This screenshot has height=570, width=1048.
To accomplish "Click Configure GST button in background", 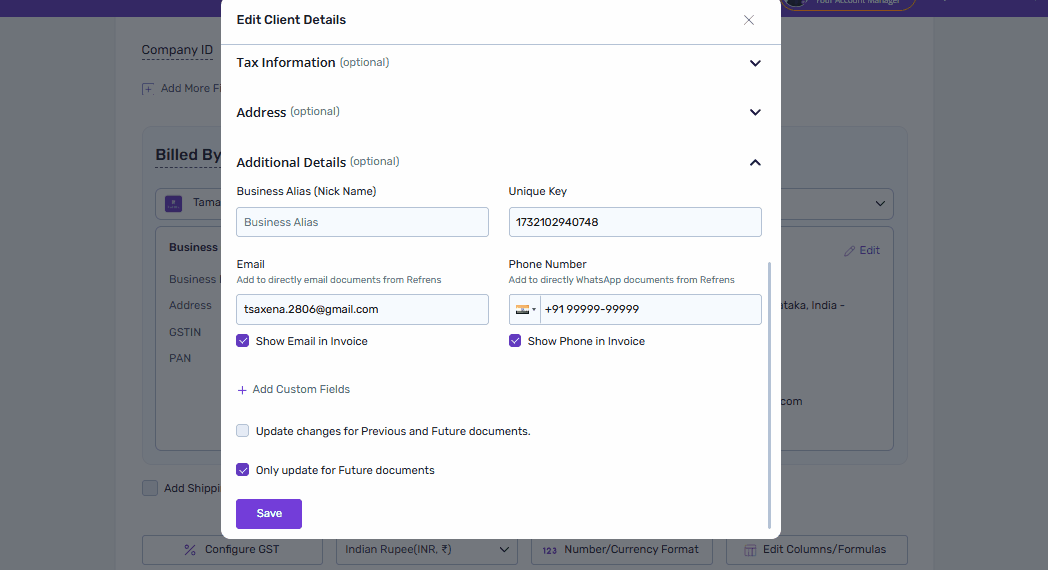I will click(x=233, y=550).
